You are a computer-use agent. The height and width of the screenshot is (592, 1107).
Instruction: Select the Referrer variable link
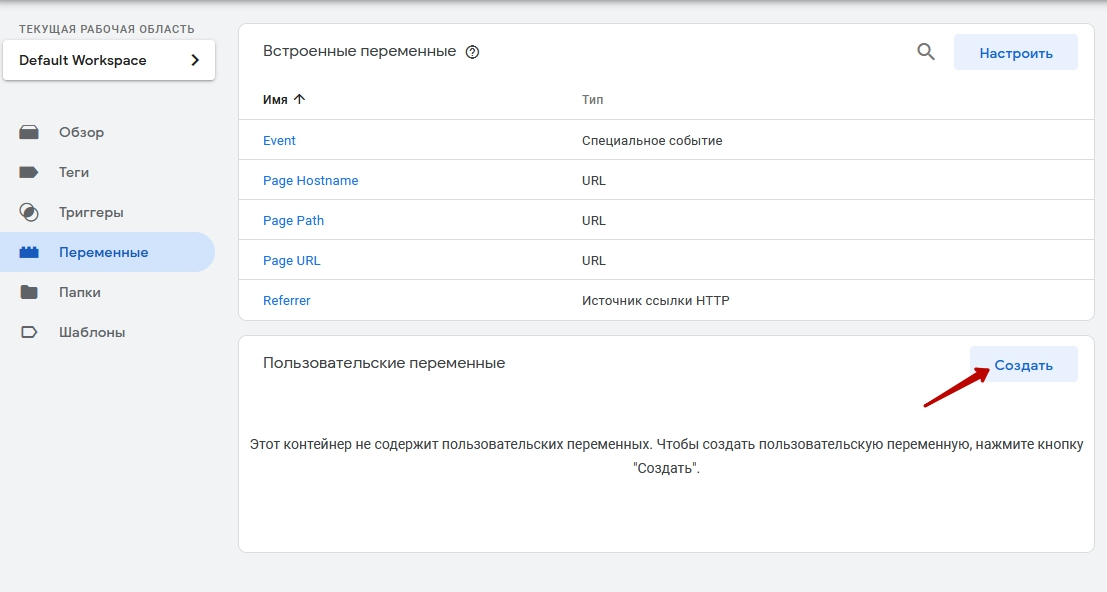click(286, 301)
